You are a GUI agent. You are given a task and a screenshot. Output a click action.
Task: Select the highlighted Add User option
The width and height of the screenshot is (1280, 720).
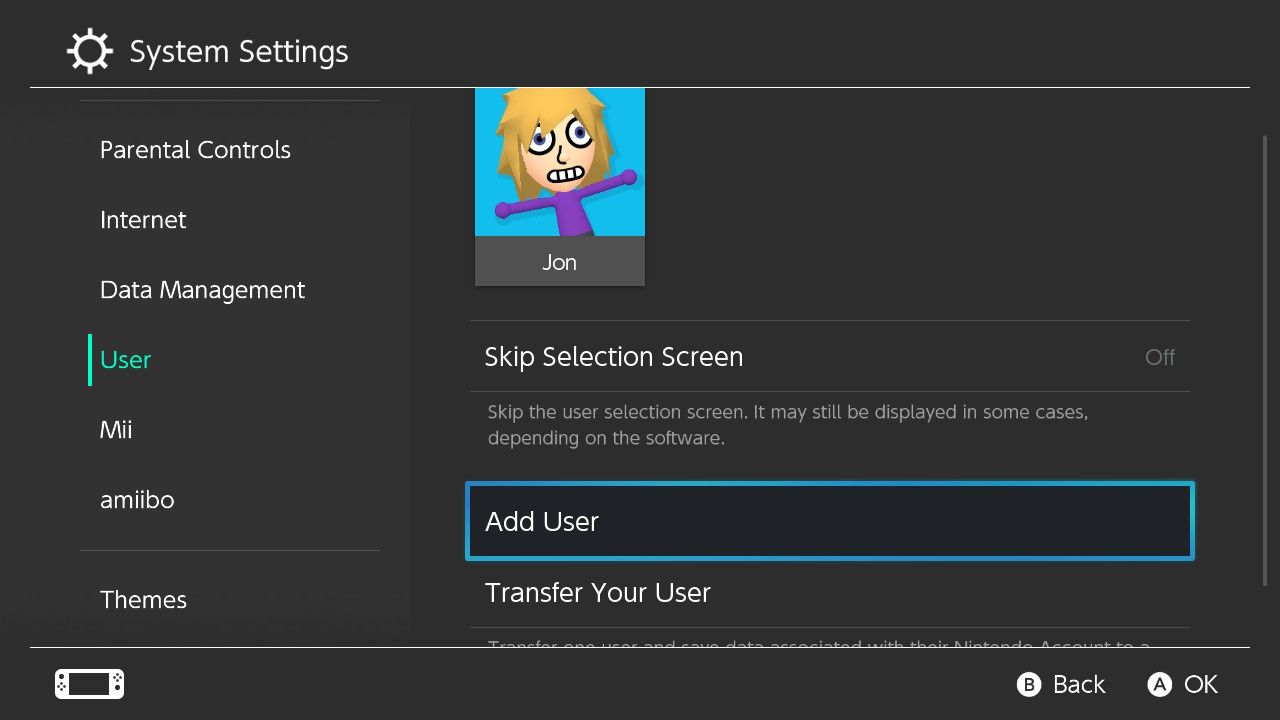pyautogui.click(x=829, y=521)
